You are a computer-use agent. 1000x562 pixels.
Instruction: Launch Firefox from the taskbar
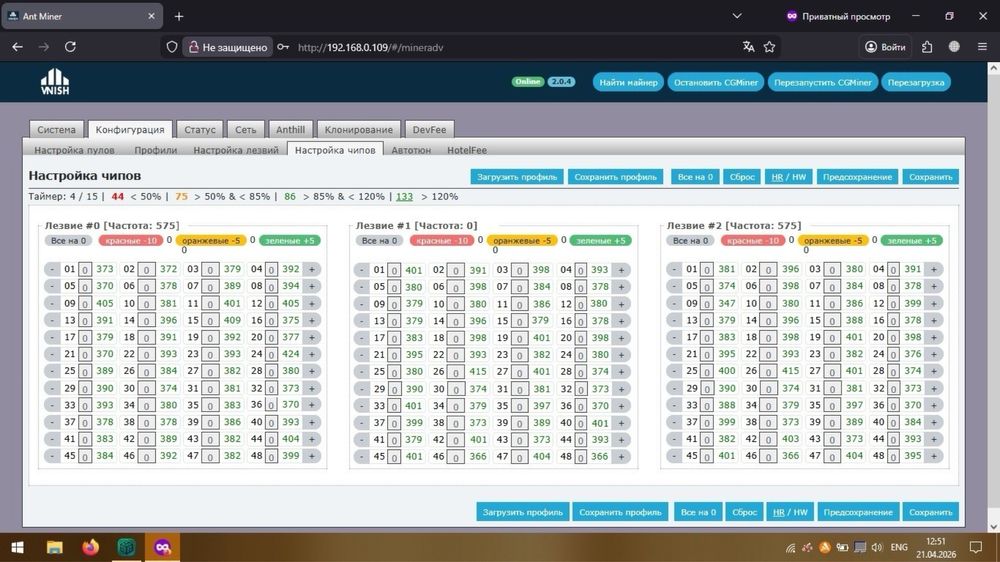[x=91, y=547]
